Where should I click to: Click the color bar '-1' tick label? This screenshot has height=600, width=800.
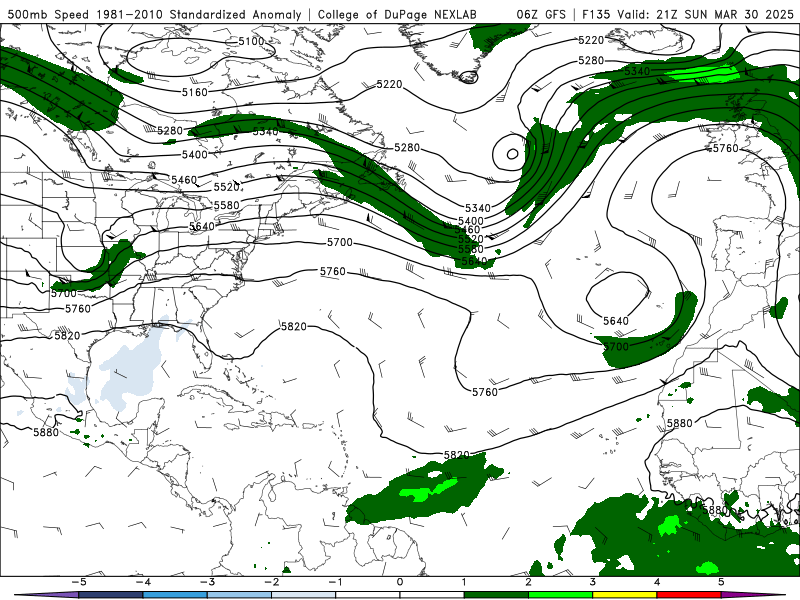335,582
